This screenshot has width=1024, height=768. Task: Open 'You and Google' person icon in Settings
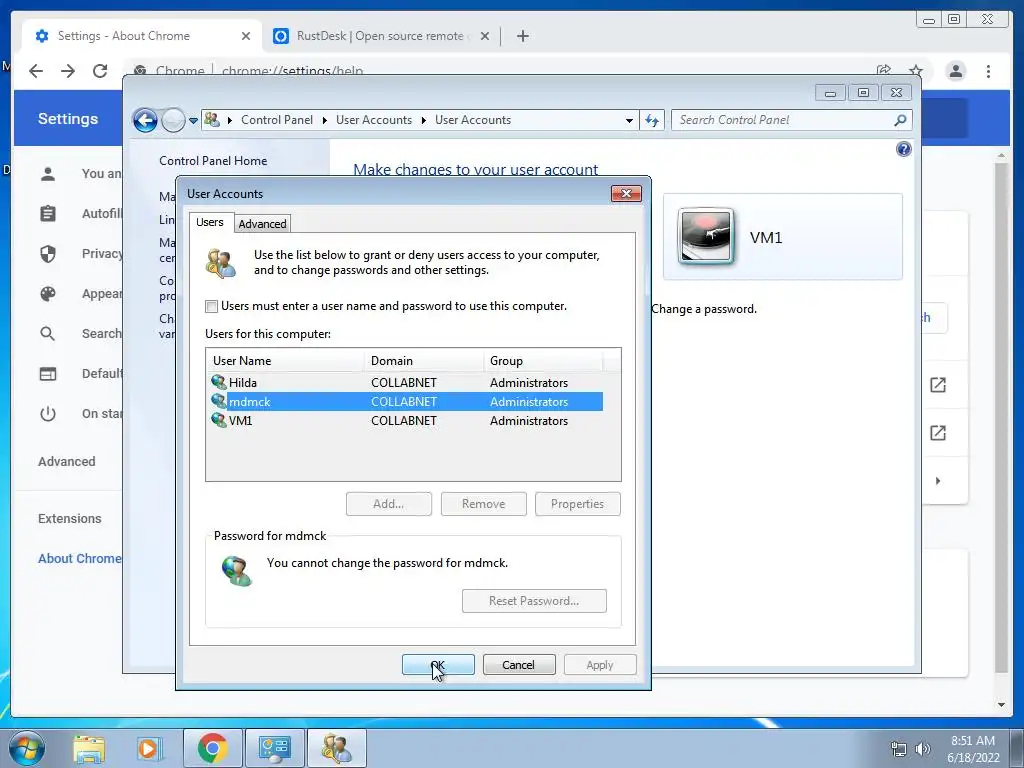(x=48, y=174)
